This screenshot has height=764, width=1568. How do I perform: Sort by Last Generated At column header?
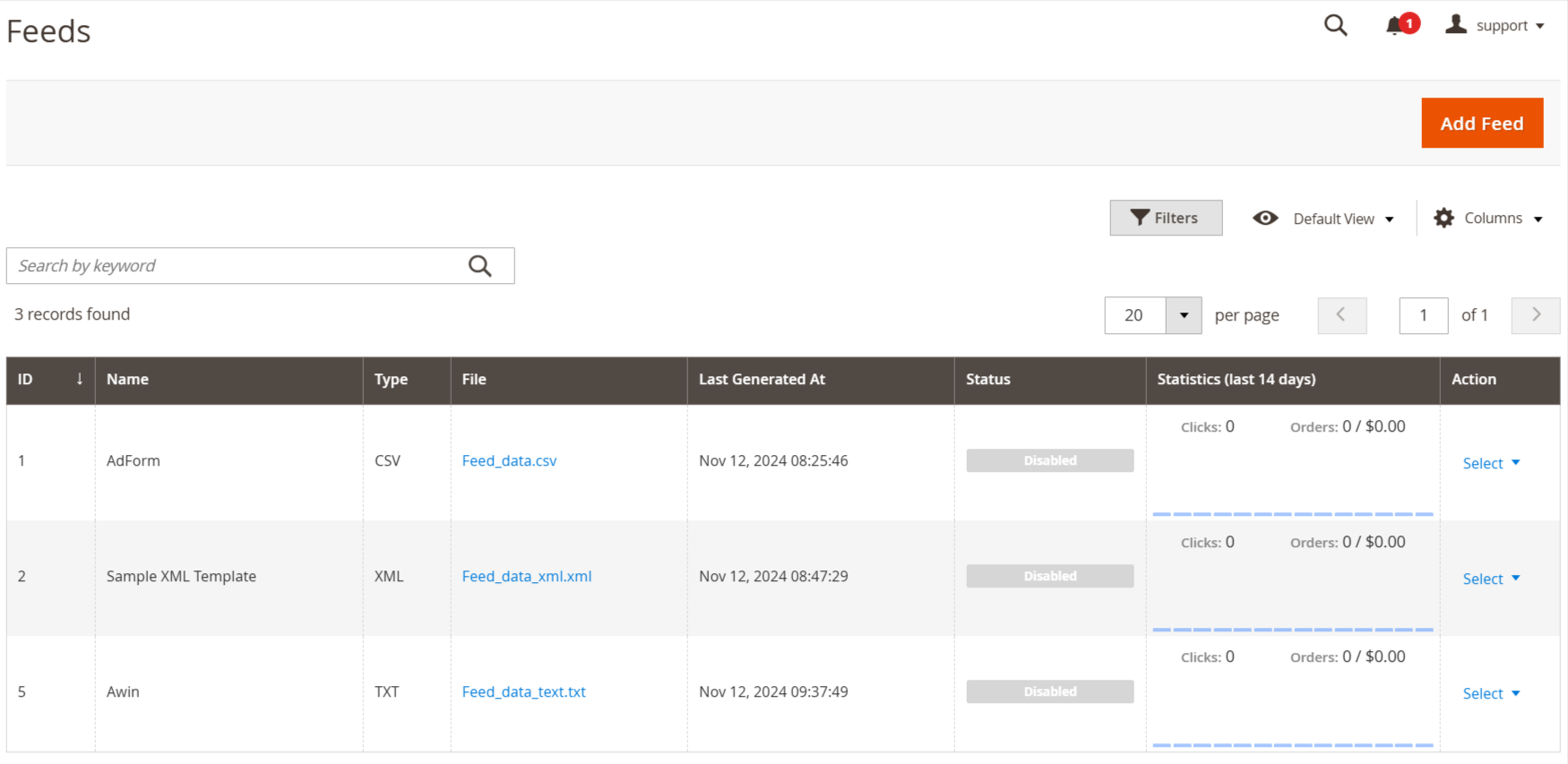821,380
